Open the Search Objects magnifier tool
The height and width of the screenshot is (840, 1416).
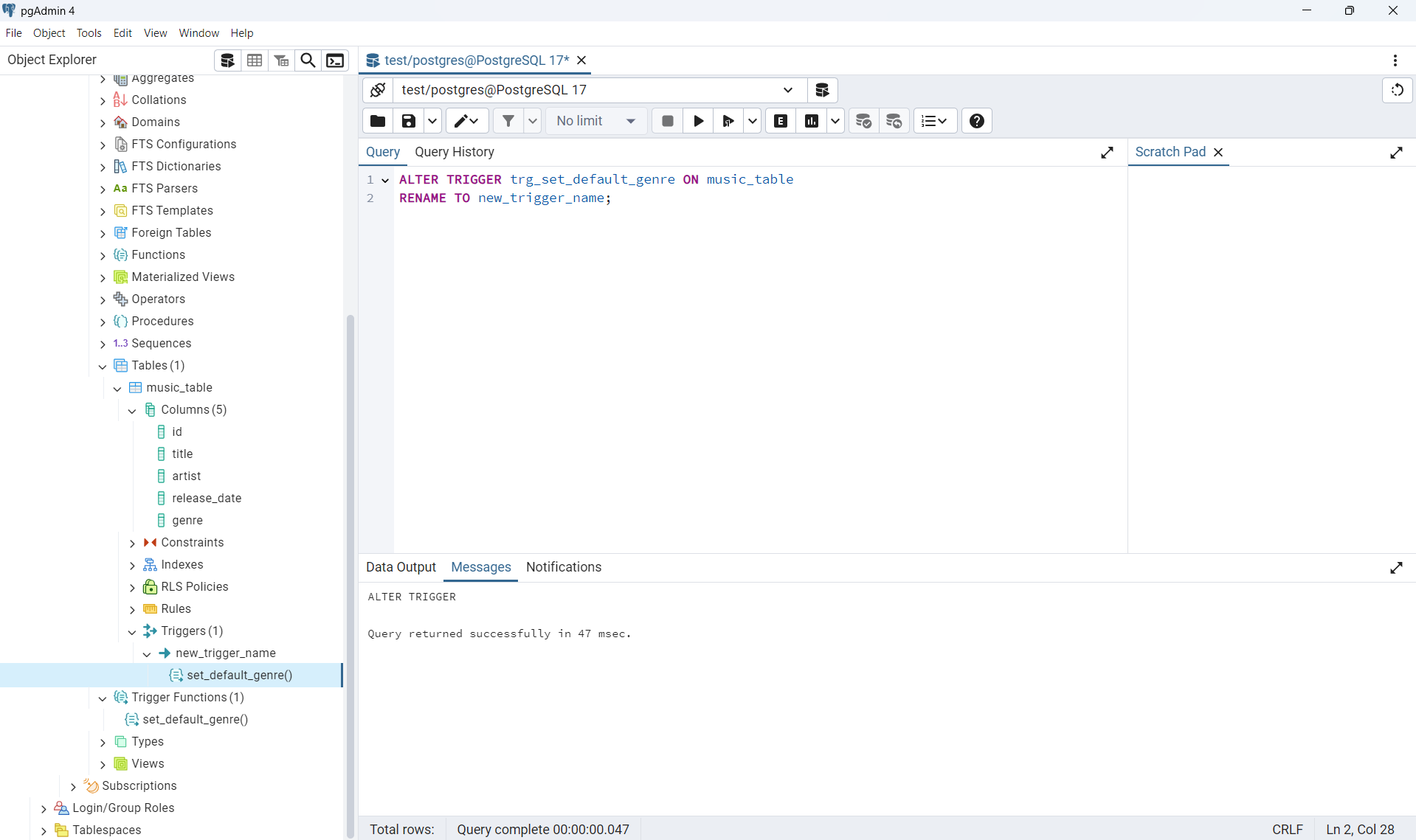308,60
